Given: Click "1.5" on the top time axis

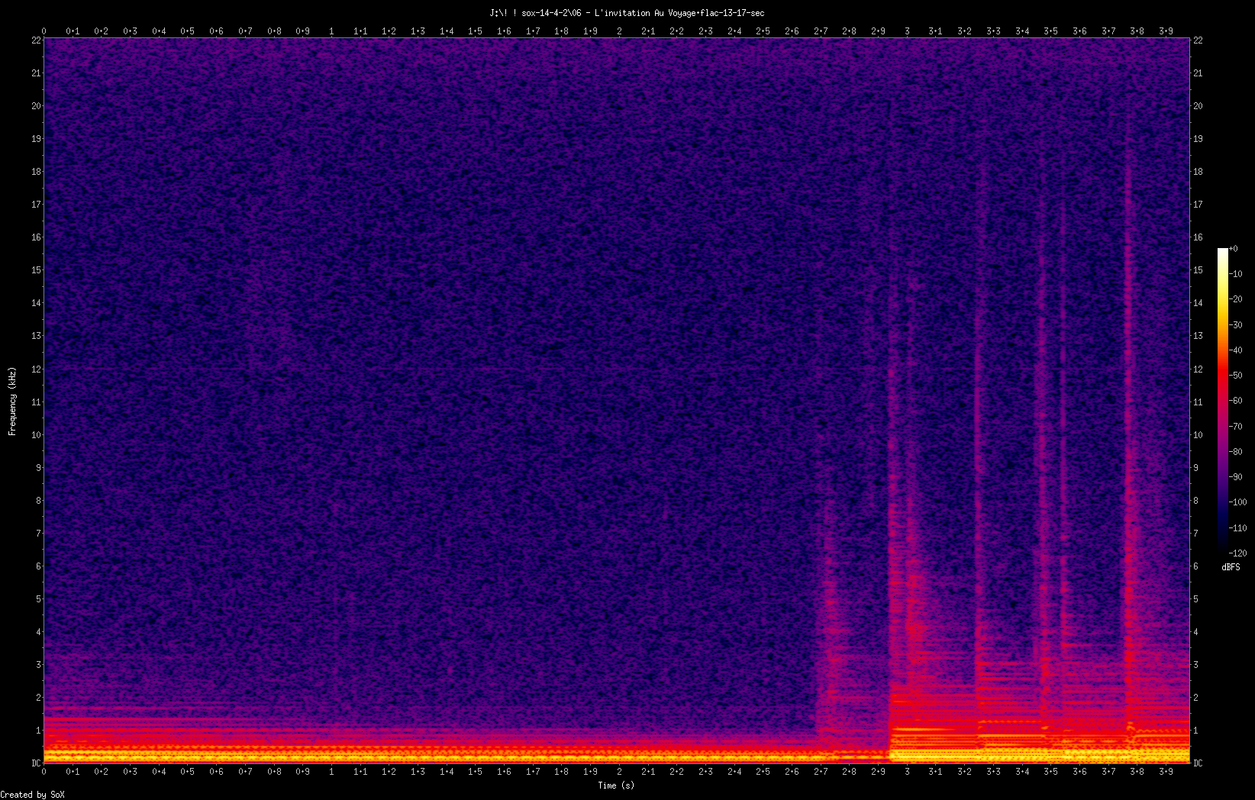Looking at the screenshot, I should point(475,31).
